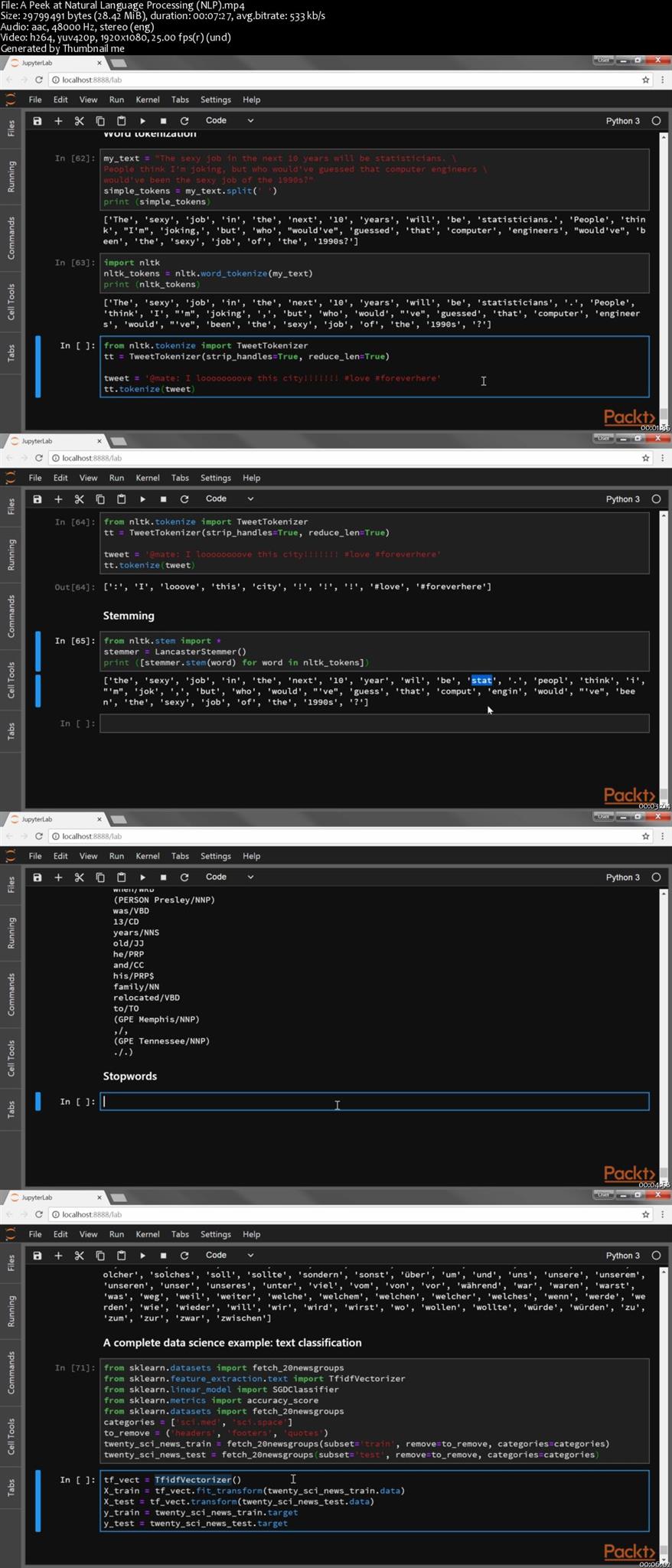672x1568 pixels.
Task: Run the tf_vect cell using the toolbar run icon
Action: click(x=142, y=1256)
